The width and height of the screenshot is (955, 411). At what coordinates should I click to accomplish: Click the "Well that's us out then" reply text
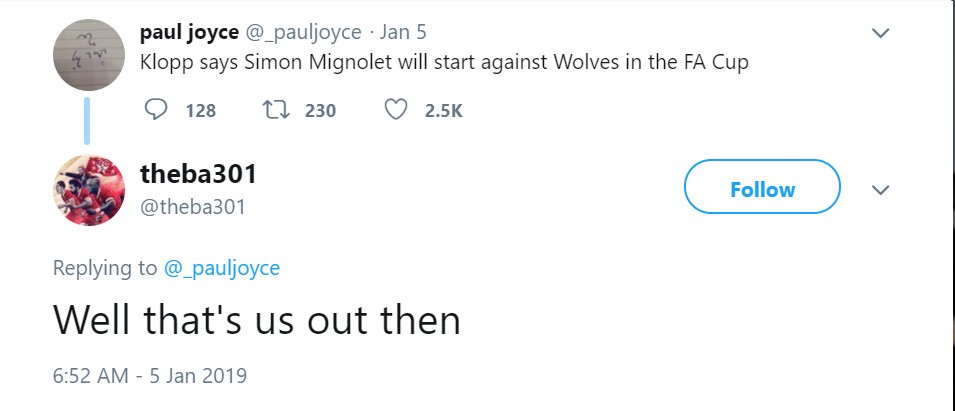(256, 320)
